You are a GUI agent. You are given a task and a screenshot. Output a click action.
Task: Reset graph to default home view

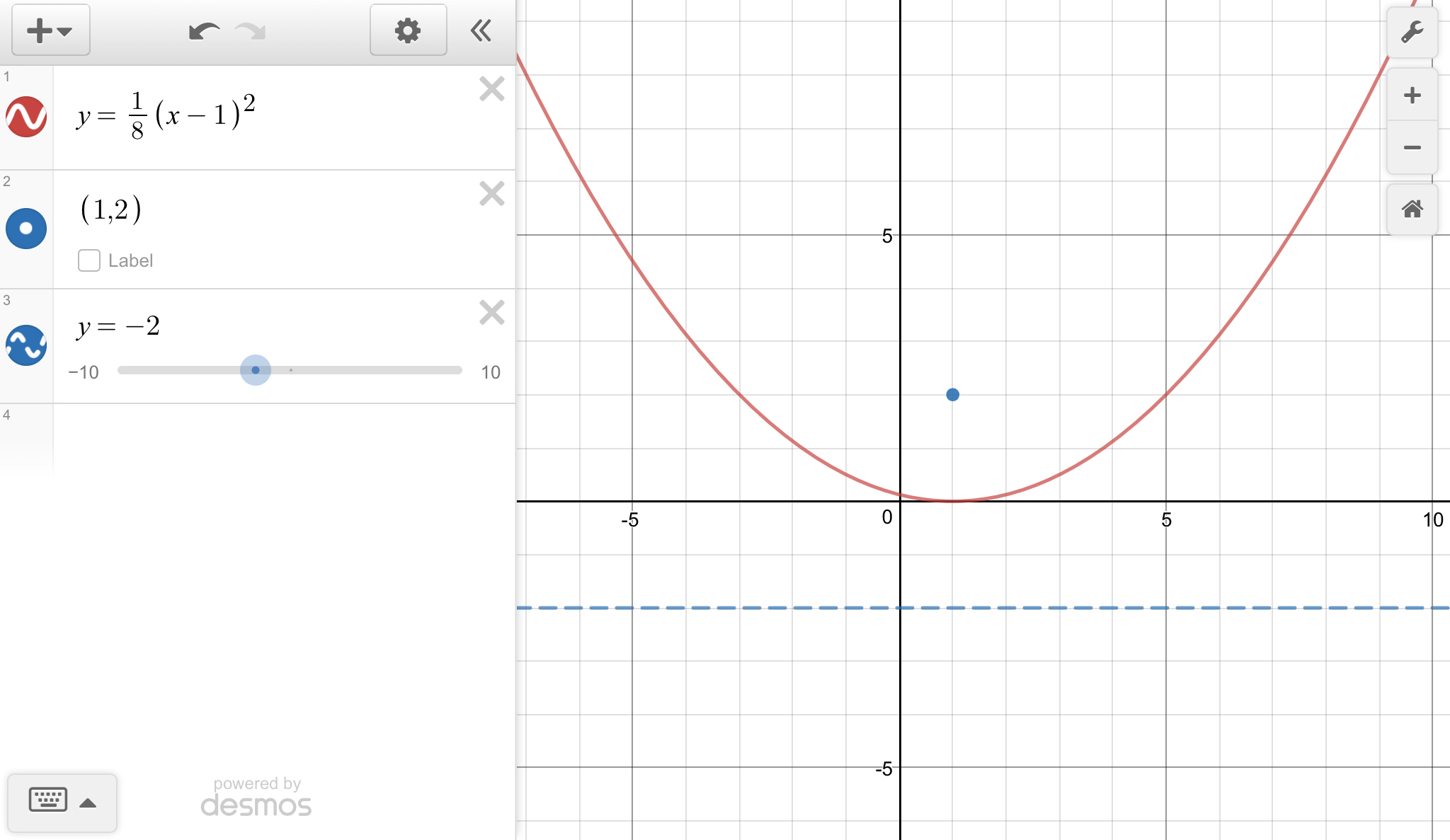(1412, 209)
